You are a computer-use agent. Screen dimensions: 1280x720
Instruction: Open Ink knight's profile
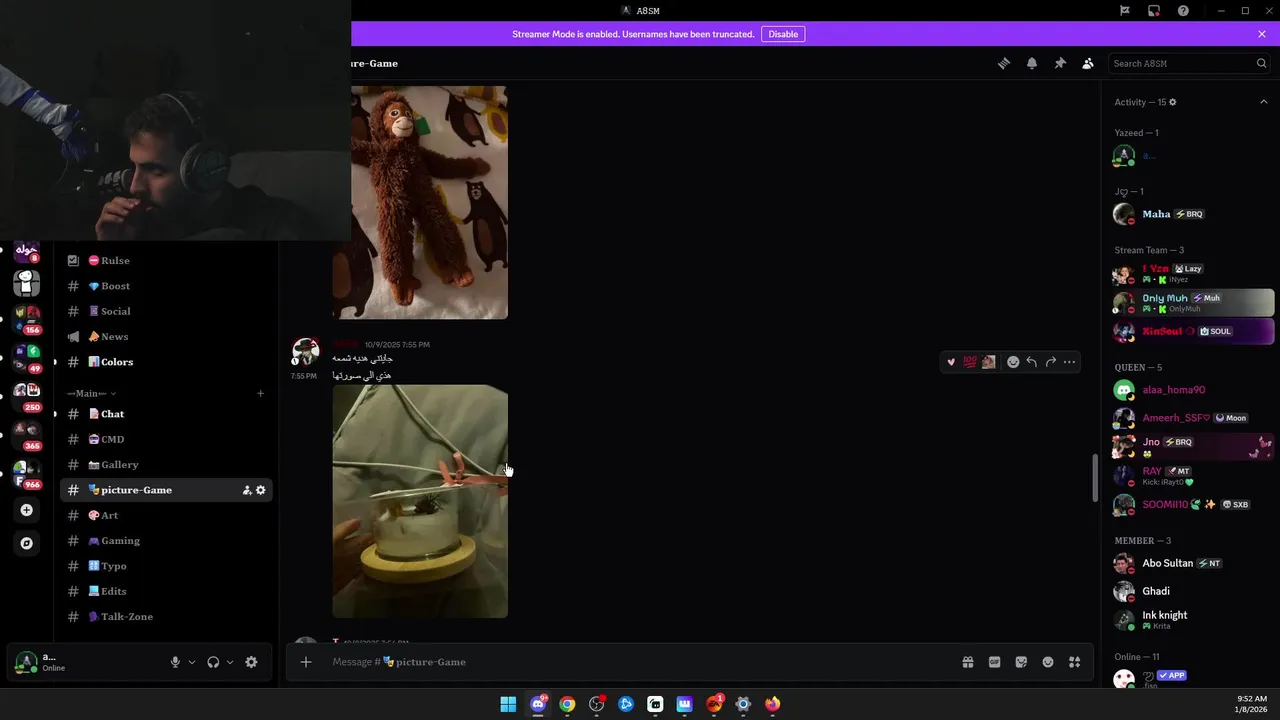tap(1192, 619)
